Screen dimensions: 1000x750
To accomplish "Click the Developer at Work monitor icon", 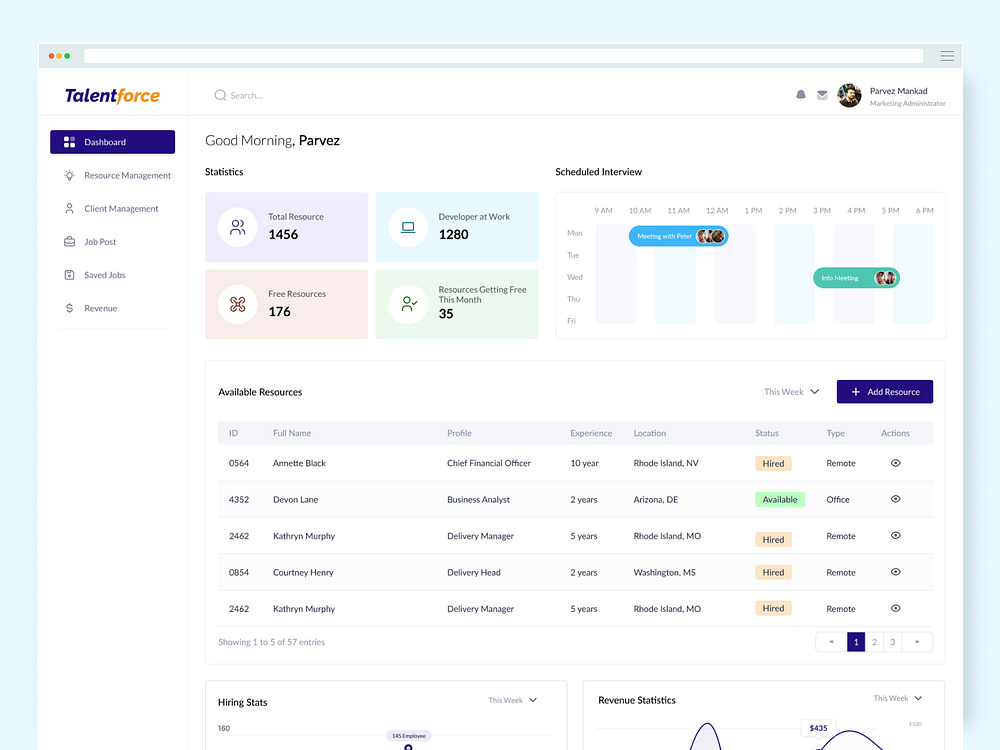I will tap(407, 227).
